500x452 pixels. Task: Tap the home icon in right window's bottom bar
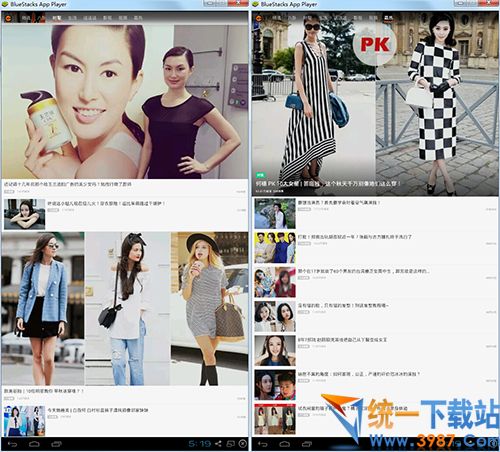click(284, 444)
